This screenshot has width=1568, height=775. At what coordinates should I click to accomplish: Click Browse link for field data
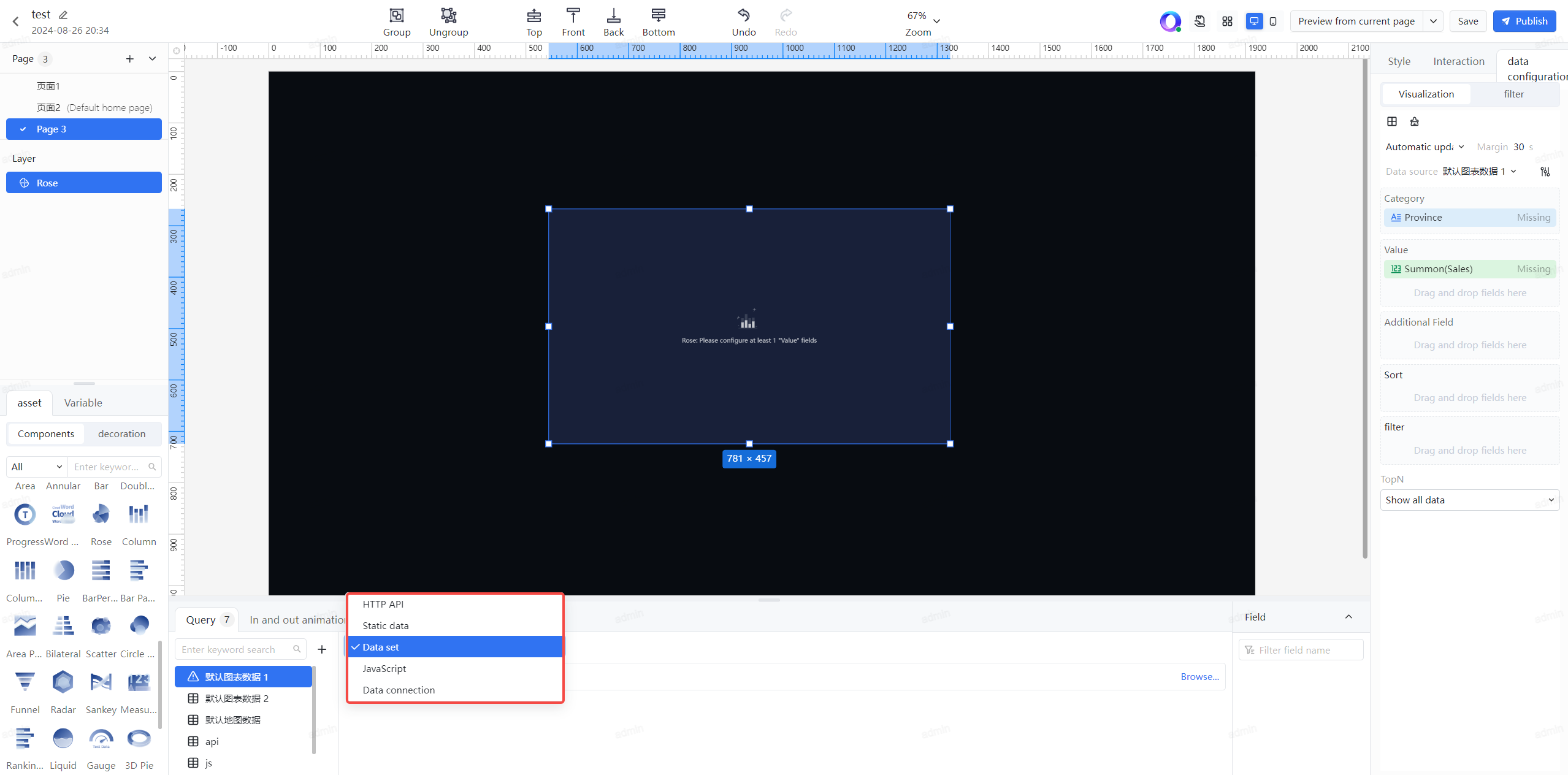coord(1200,676)
